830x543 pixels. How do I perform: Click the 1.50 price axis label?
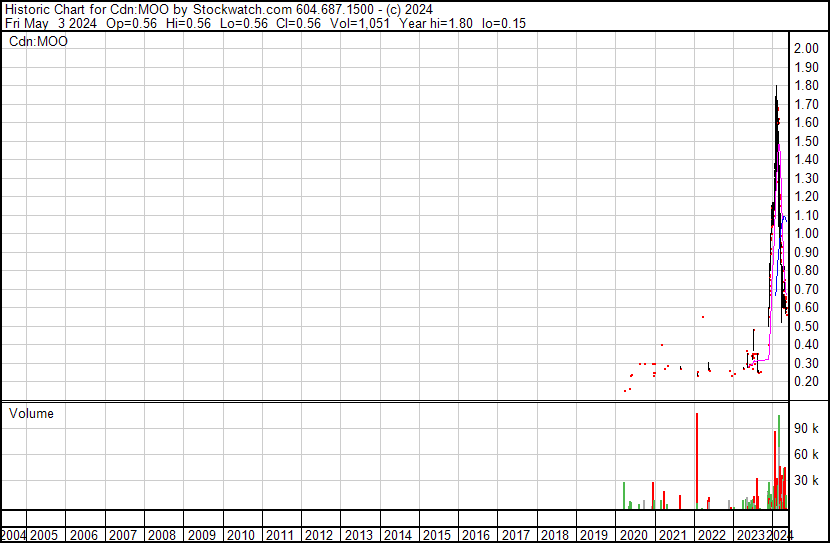(806, 141)
